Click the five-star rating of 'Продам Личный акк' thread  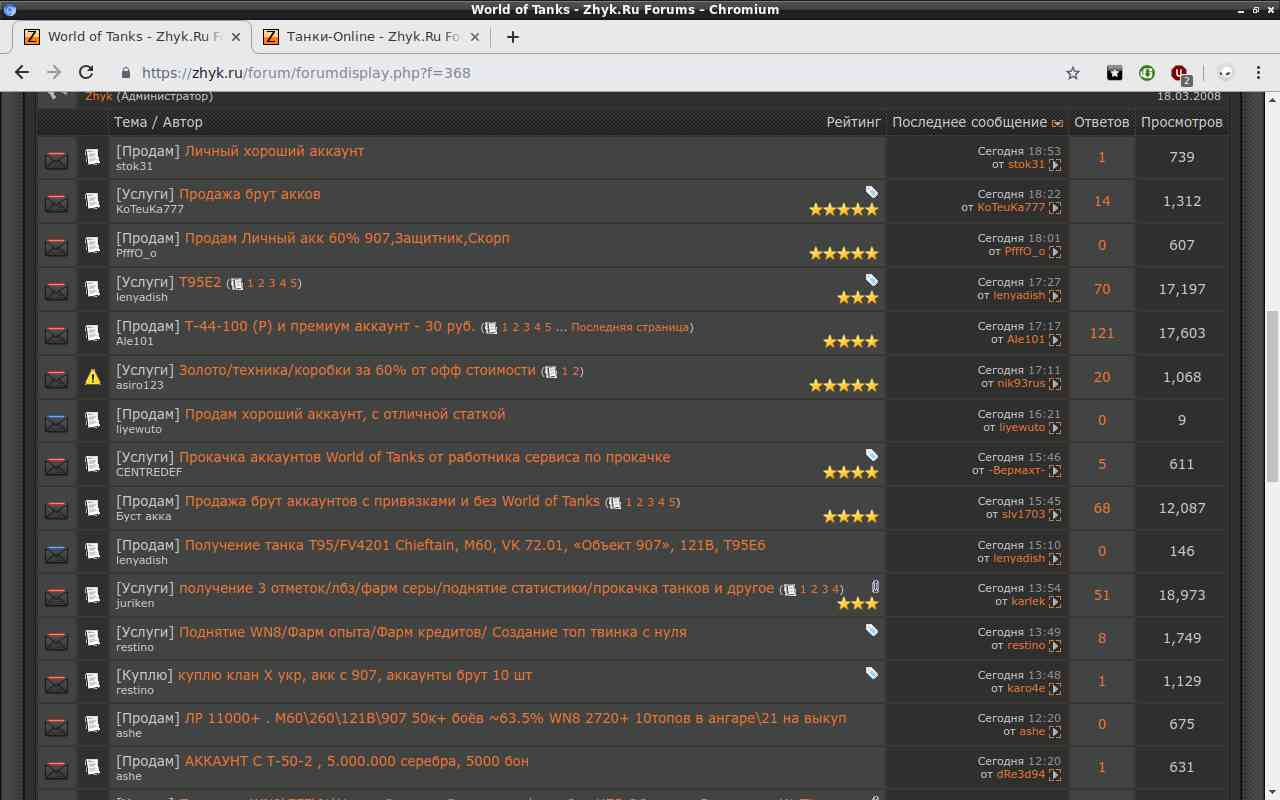tap(843, 253)
